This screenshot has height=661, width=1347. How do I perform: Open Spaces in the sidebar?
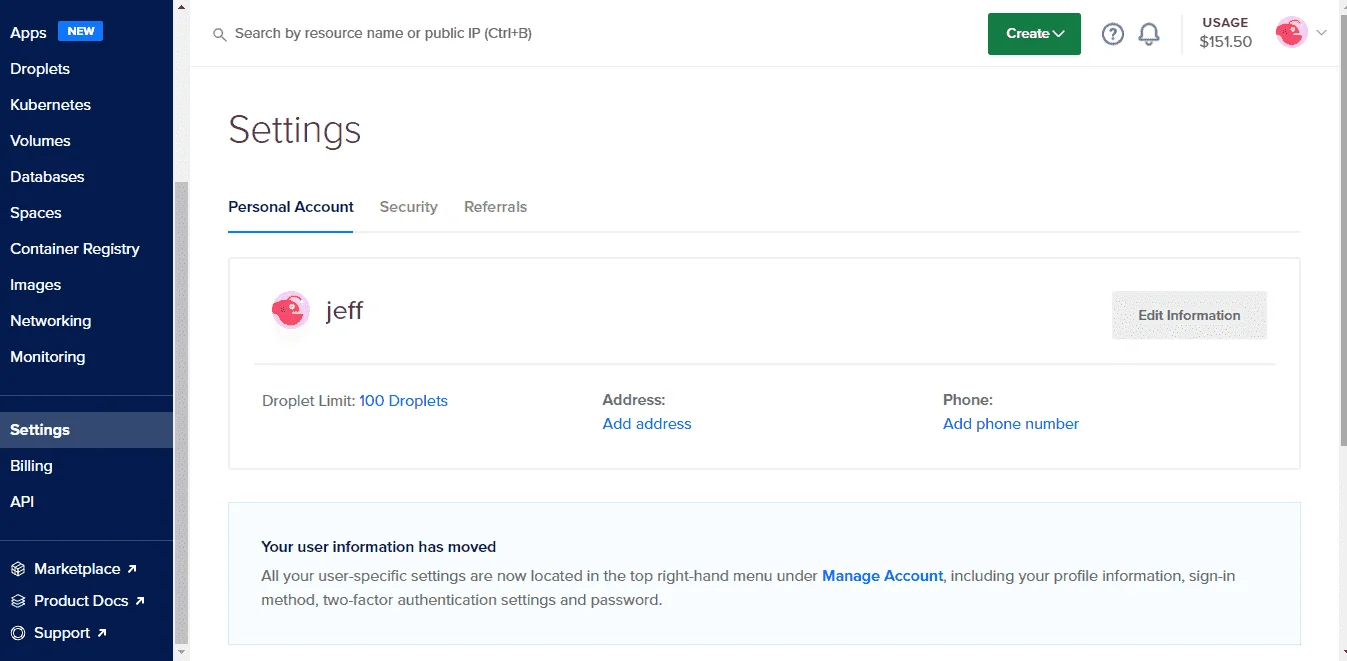pos(36,213)
